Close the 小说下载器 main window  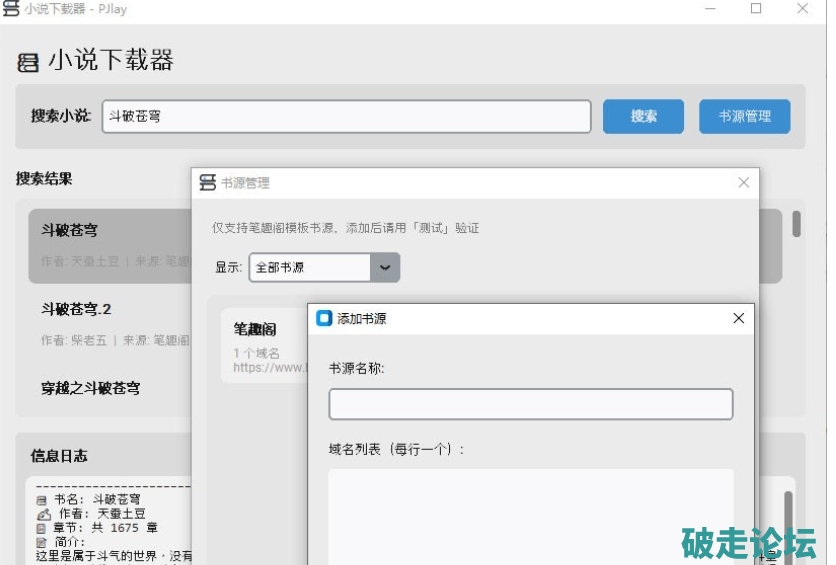tap(802, 9)
